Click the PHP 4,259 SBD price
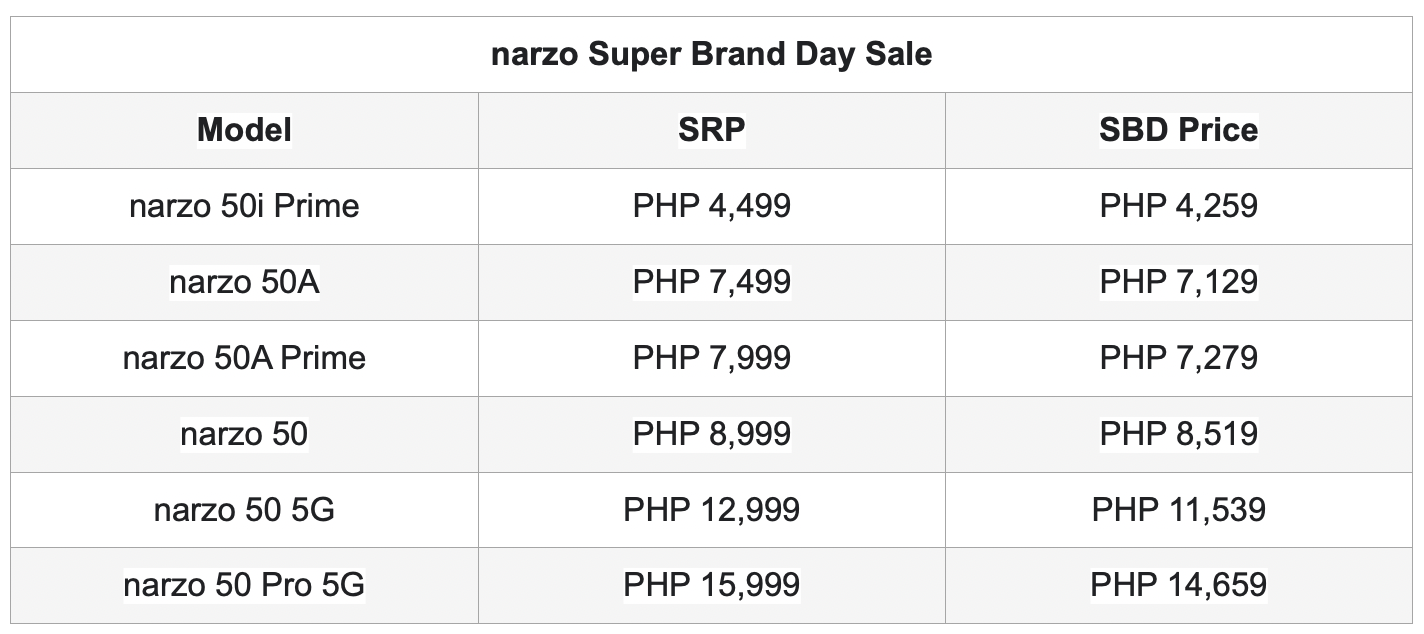Screen dimensions: 1424x634 [1178, 206]
